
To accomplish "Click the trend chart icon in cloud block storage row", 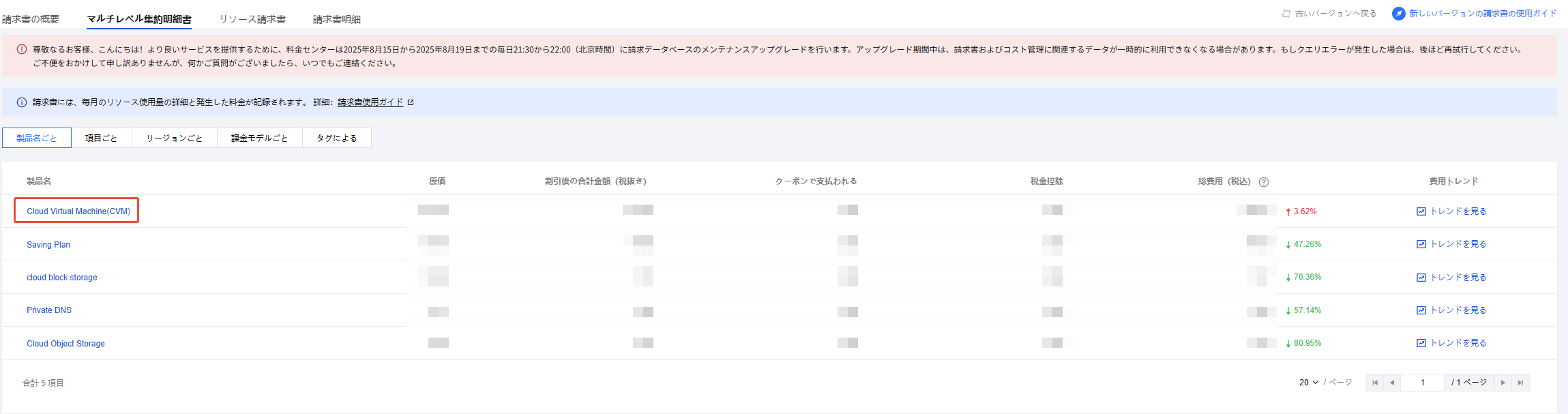I will [x=1421, y=278].
